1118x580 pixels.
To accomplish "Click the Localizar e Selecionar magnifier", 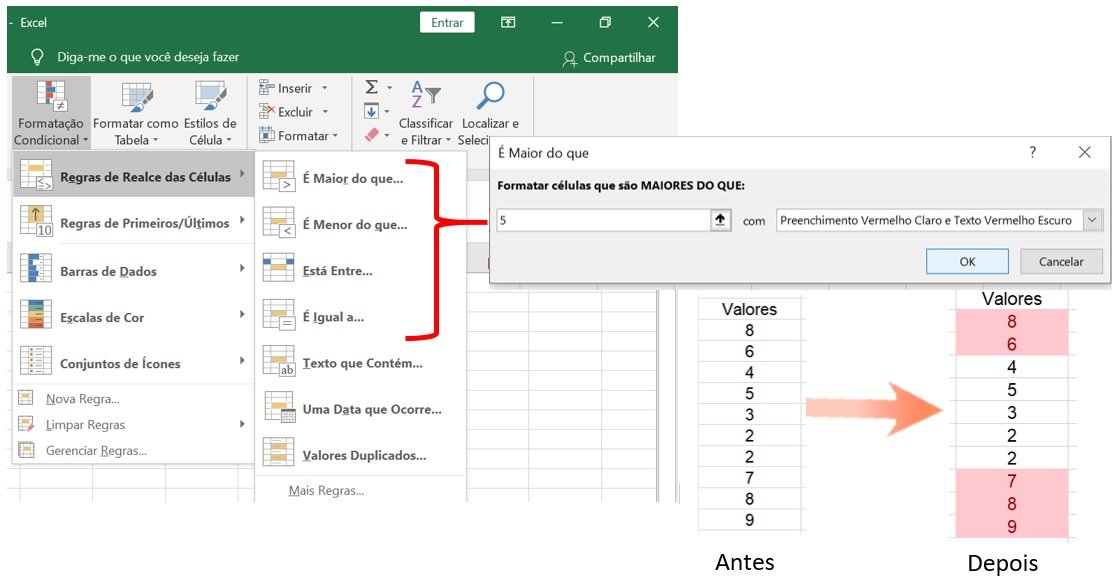I will [x=489, y=96].
